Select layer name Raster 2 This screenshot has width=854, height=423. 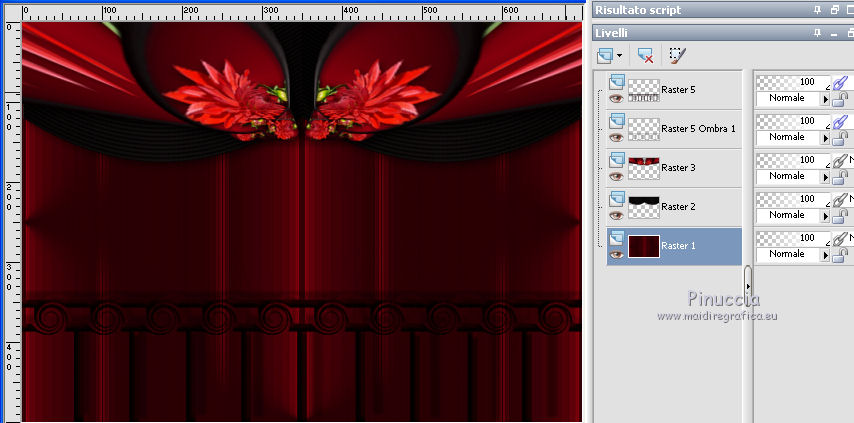point(678,207)
